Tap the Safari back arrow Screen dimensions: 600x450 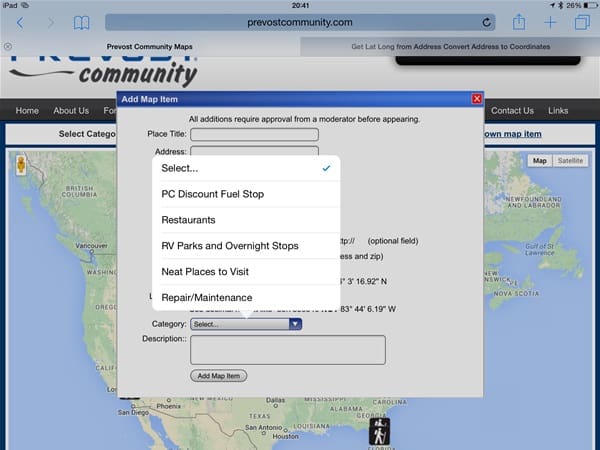[x=20, y=23]
